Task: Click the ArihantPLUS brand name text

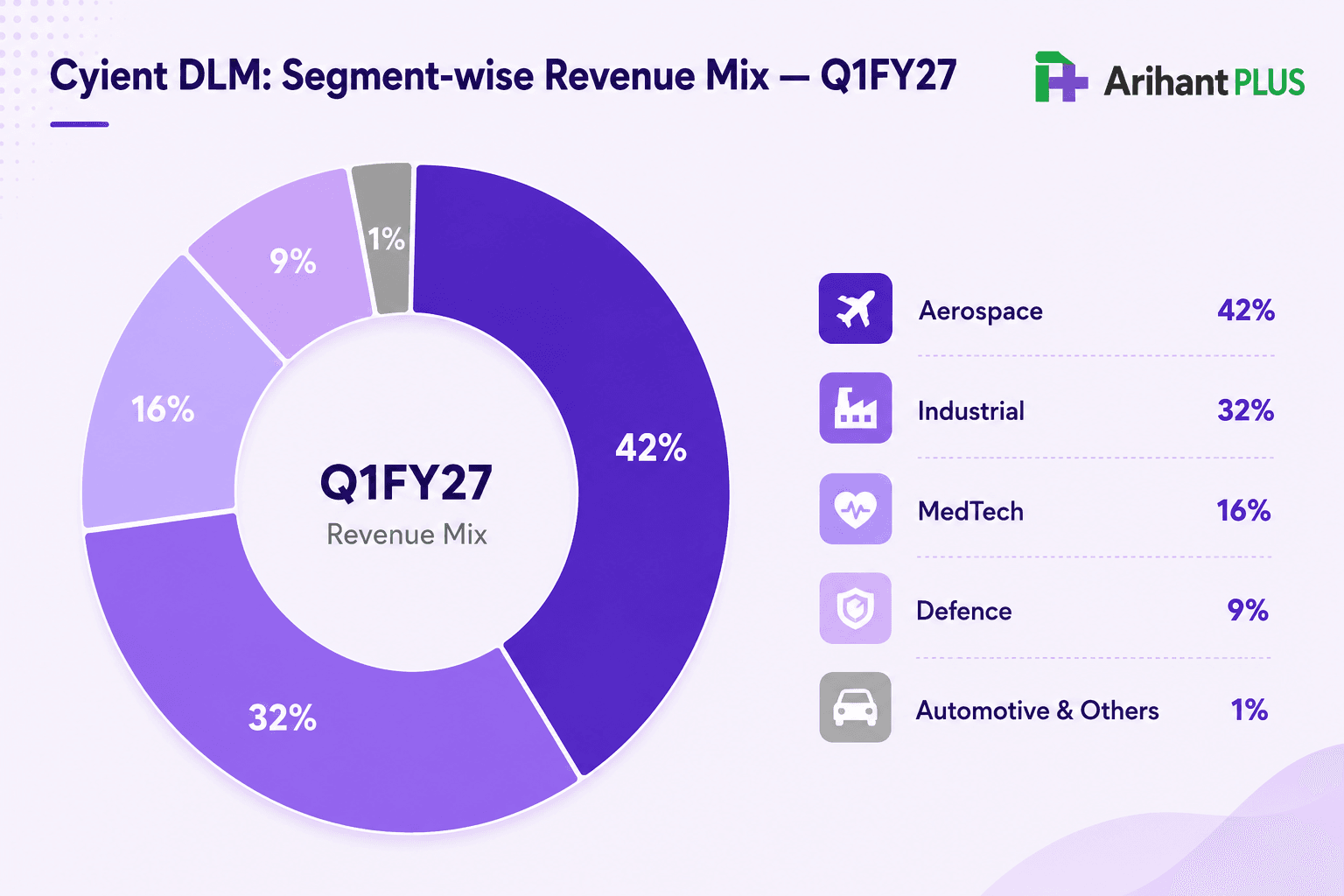Action: [x=1204, y=81]
